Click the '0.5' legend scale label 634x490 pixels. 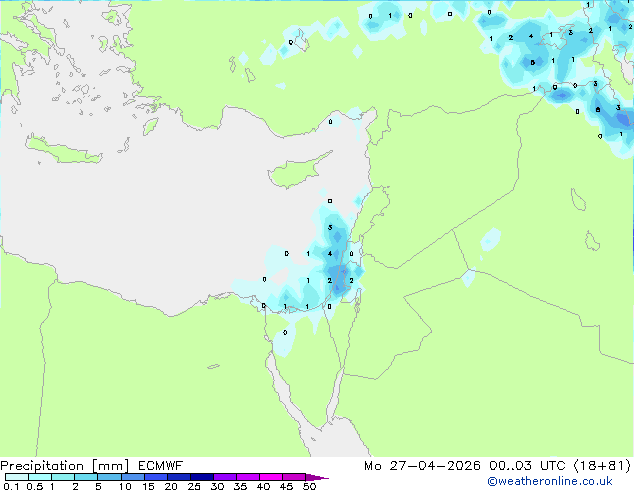(x=34, y=486)
